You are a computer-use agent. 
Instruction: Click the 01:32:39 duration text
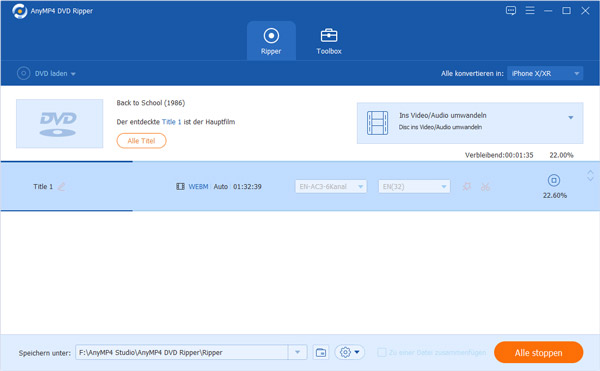247,187
